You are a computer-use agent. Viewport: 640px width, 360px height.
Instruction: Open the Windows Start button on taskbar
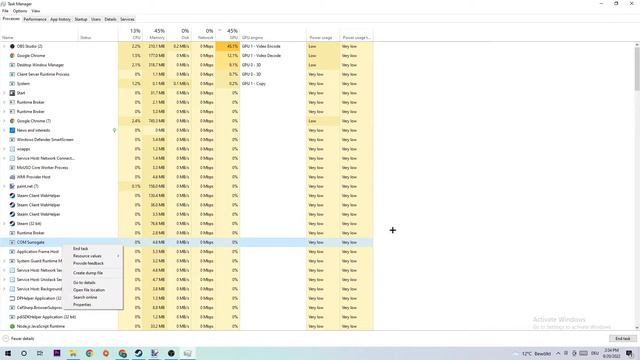[x=8, y=353]
